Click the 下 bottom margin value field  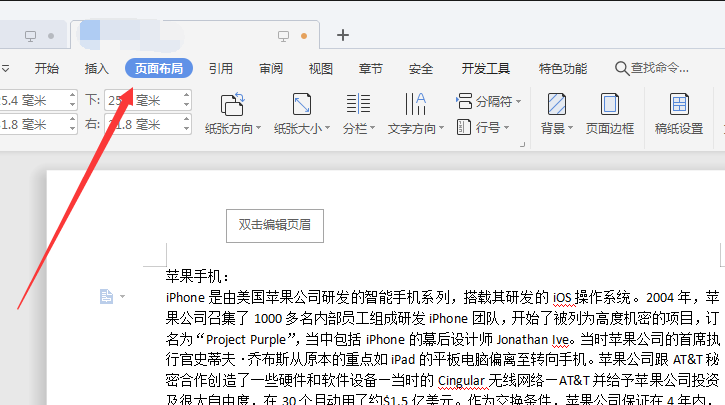140,101
